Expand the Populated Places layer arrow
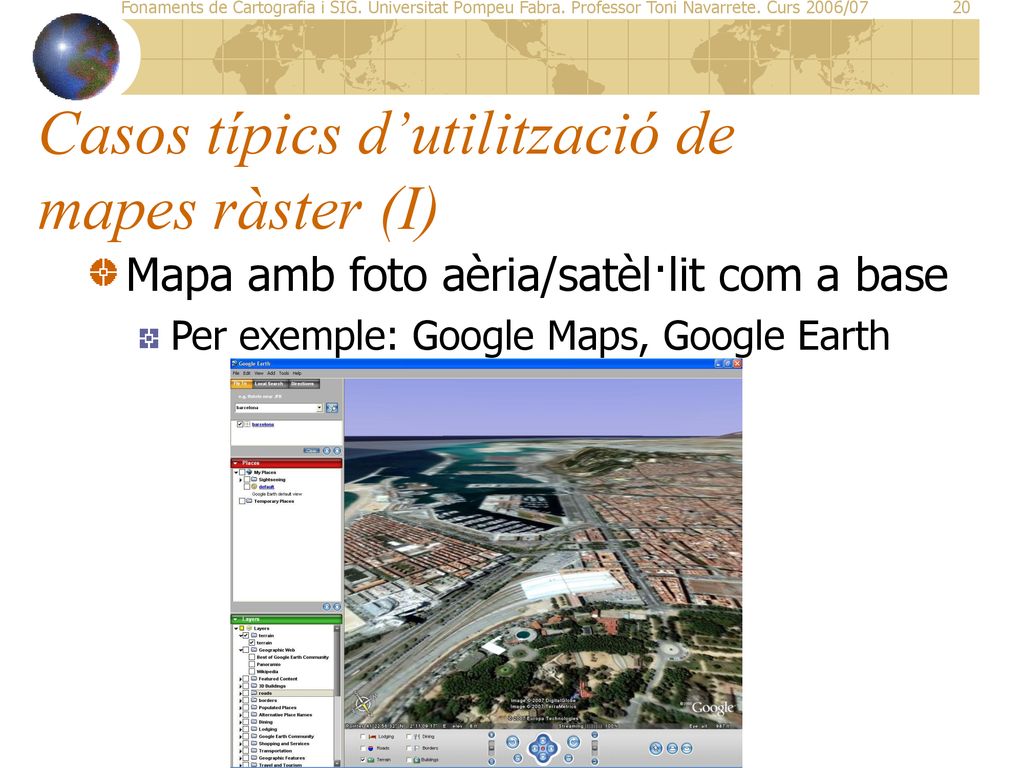This screenshot has width=1024, height=768. (x=240, y=708)
